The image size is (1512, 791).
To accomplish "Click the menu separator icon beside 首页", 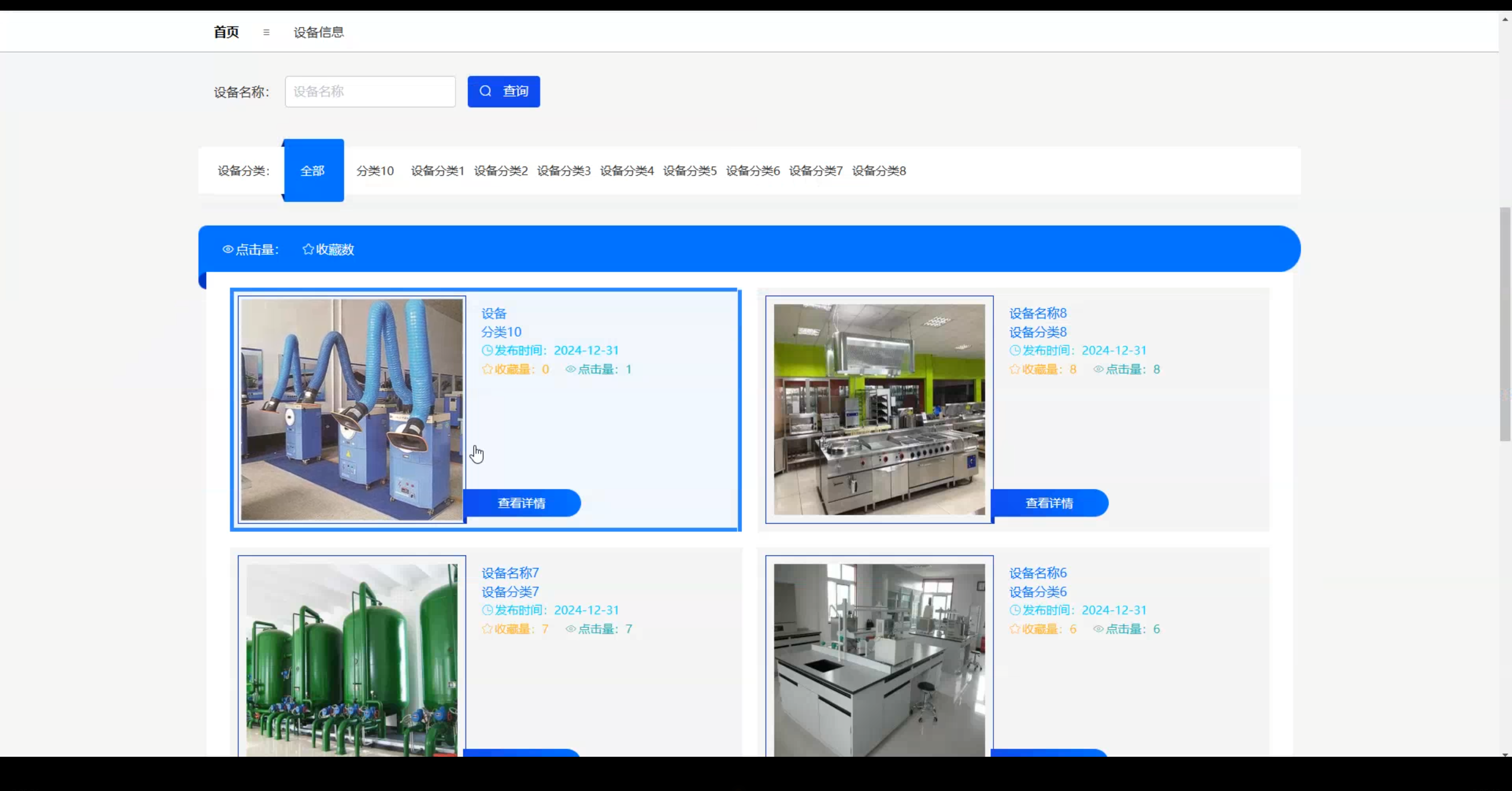I will point(266,32).
